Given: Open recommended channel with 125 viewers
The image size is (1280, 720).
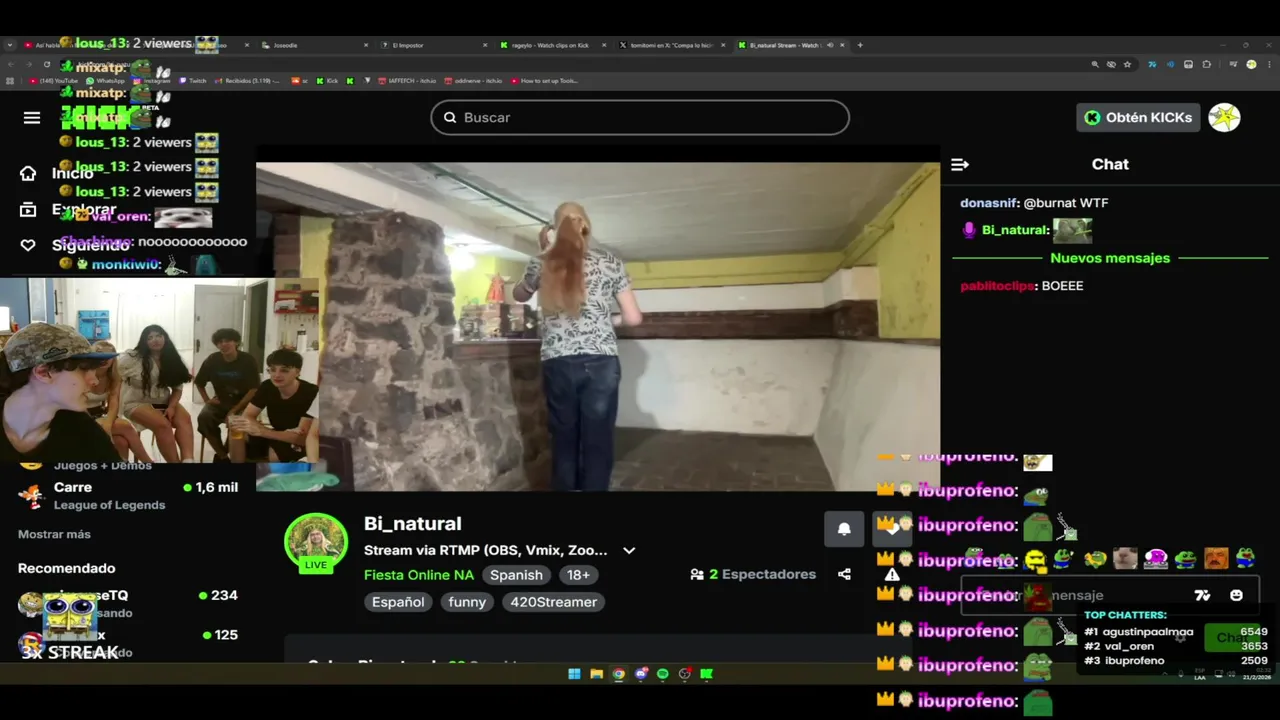Looking at the screenshot, I should (x=128, y=642).
